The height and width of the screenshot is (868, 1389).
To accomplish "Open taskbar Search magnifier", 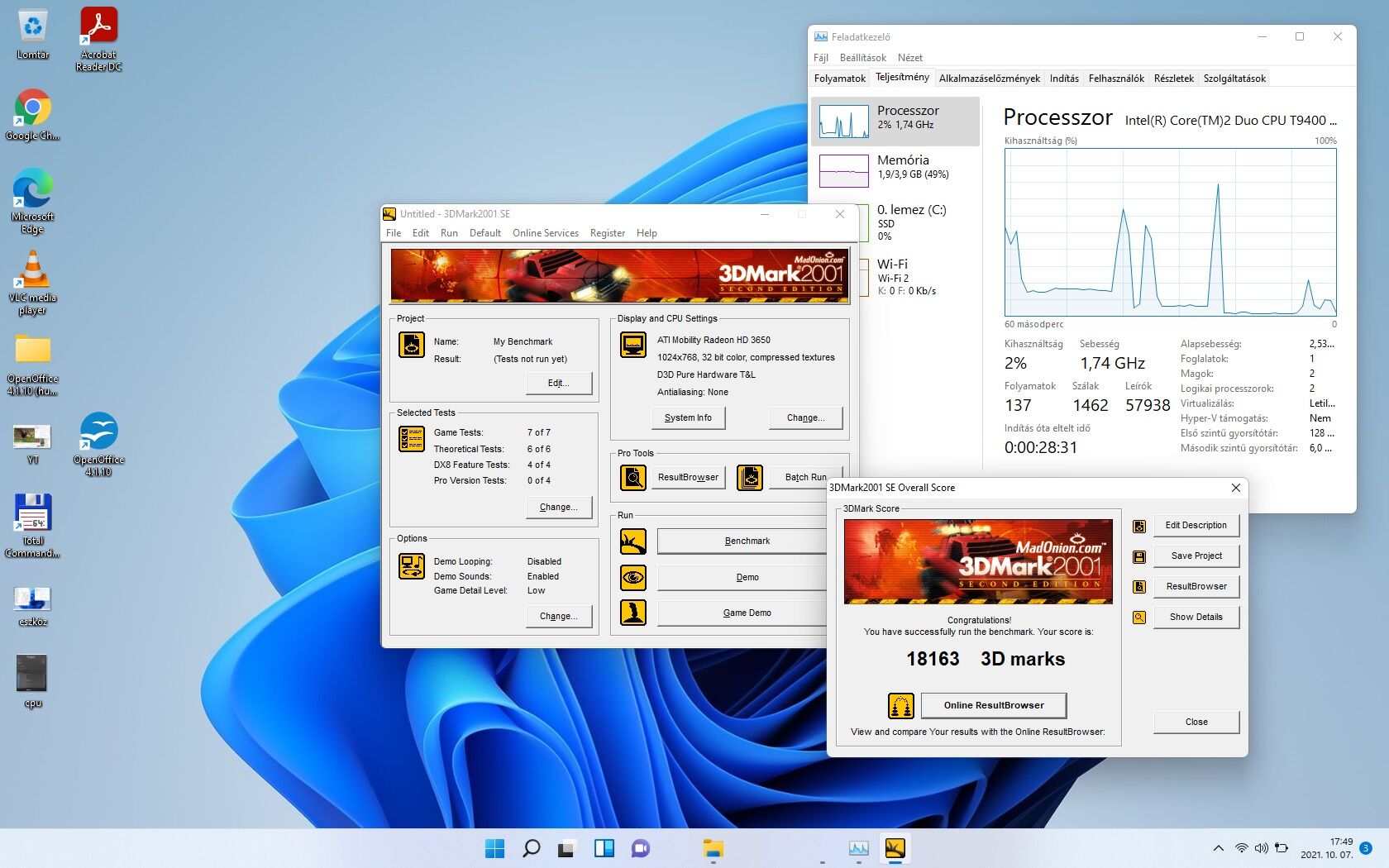I will point(532,848).
